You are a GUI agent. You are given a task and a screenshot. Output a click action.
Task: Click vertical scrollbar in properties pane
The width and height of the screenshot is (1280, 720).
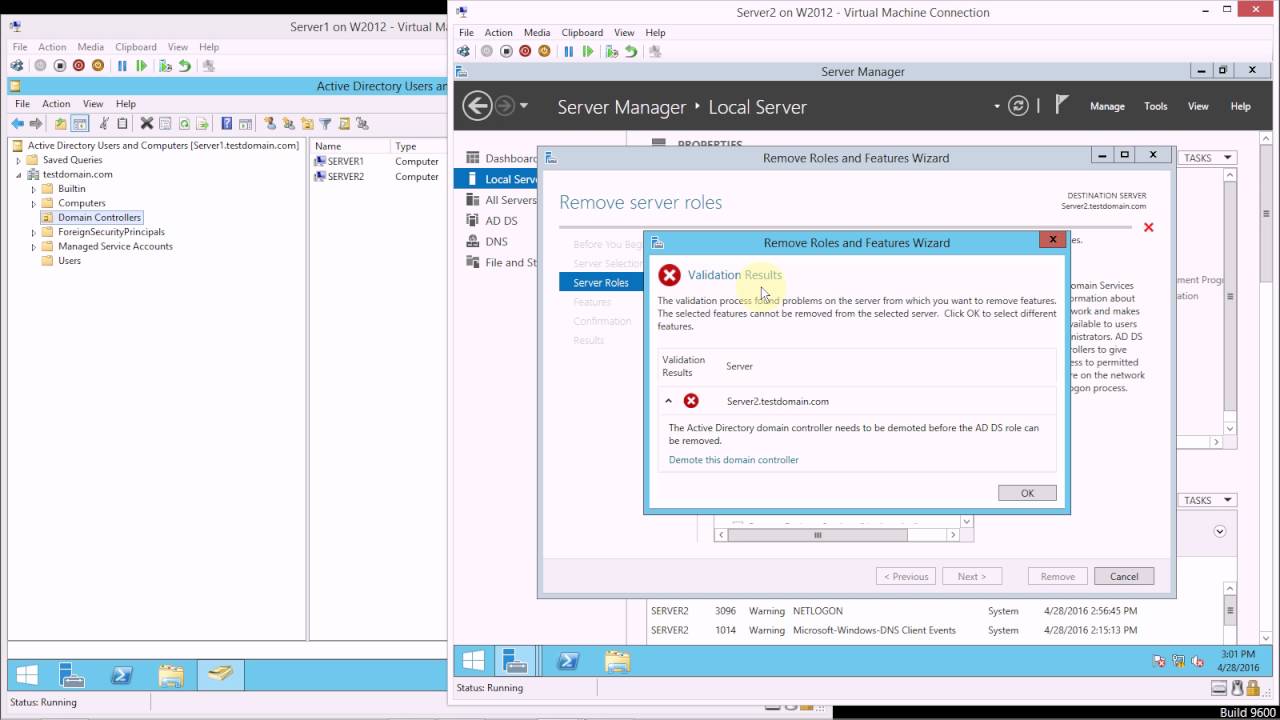1230,296
